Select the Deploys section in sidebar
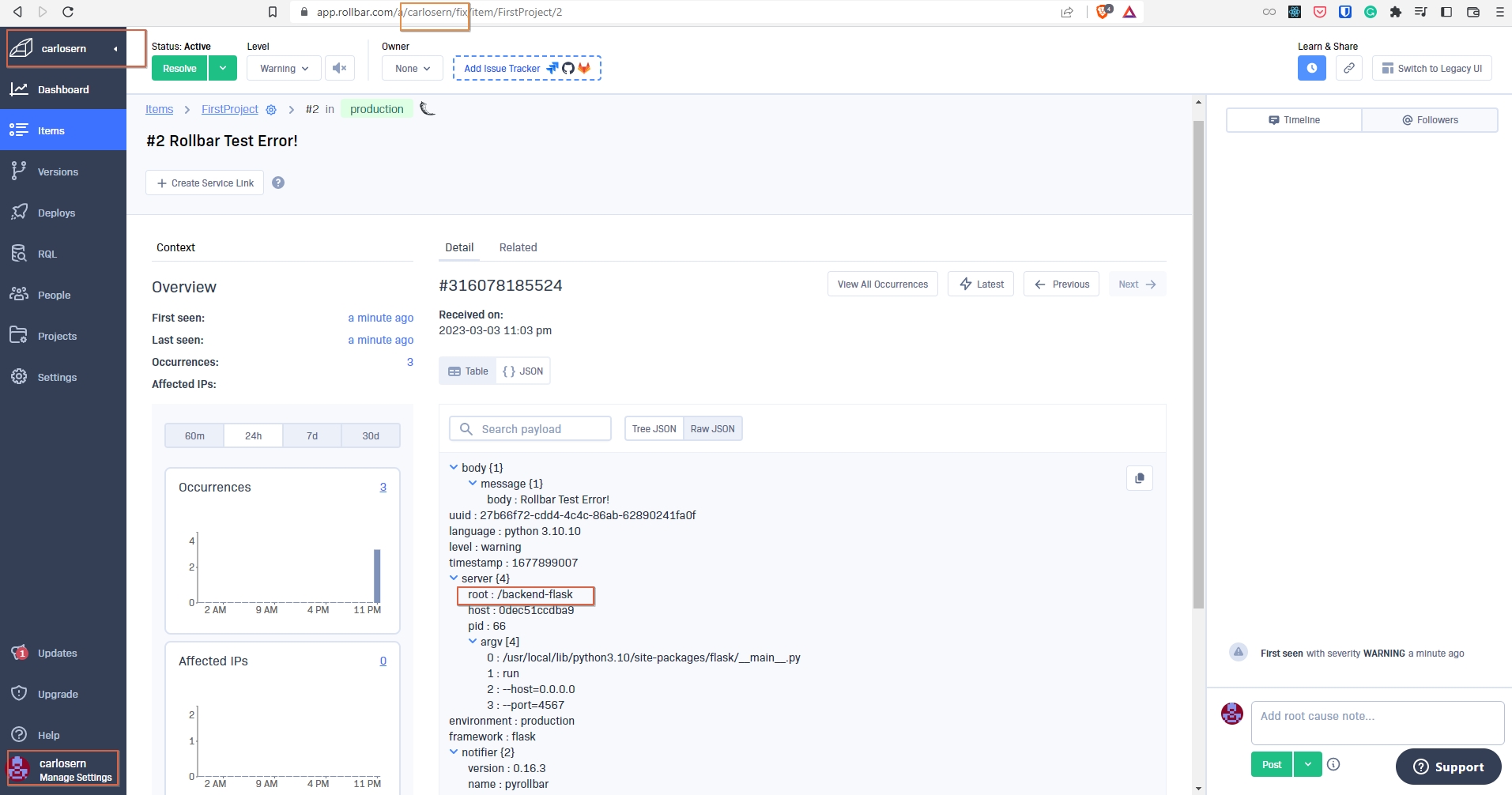1512x795 pixels. pyautogui.click(x=56, y=212)
